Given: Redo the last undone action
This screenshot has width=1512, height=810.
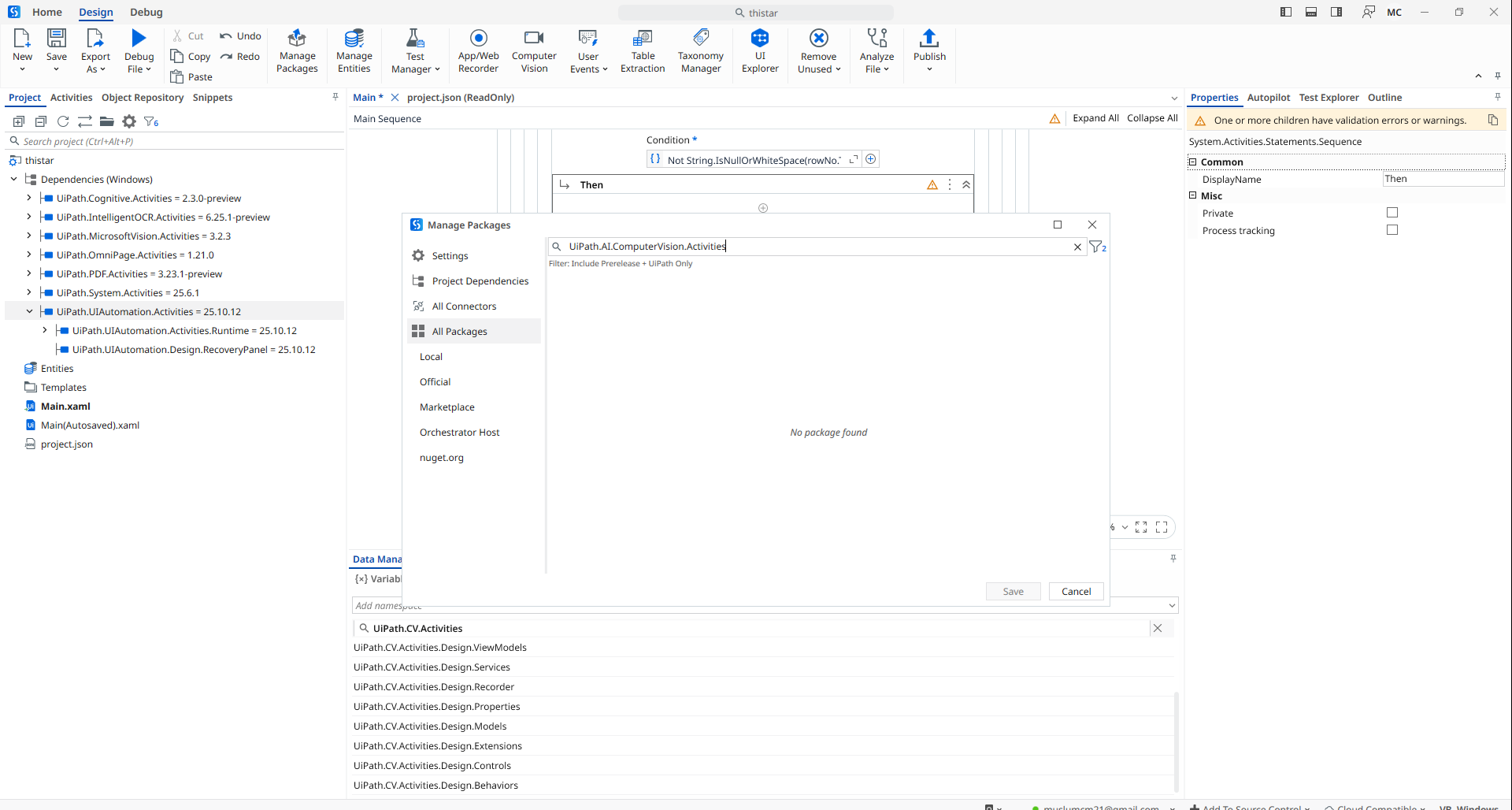Looking at the screenshot, I should click(x=240, y=56).
